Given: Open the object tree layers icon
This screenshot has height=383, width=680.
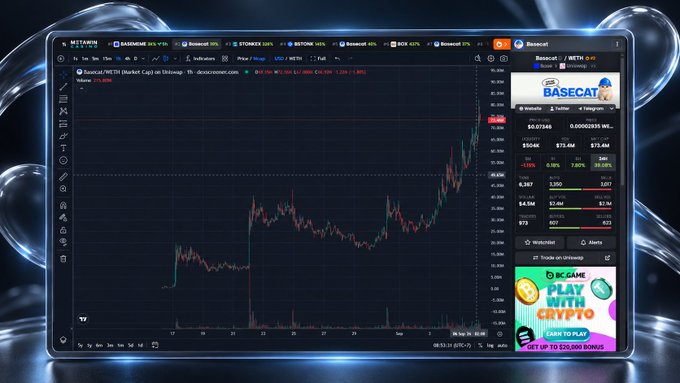Looking at the screenshot, I should click(63, 340).
